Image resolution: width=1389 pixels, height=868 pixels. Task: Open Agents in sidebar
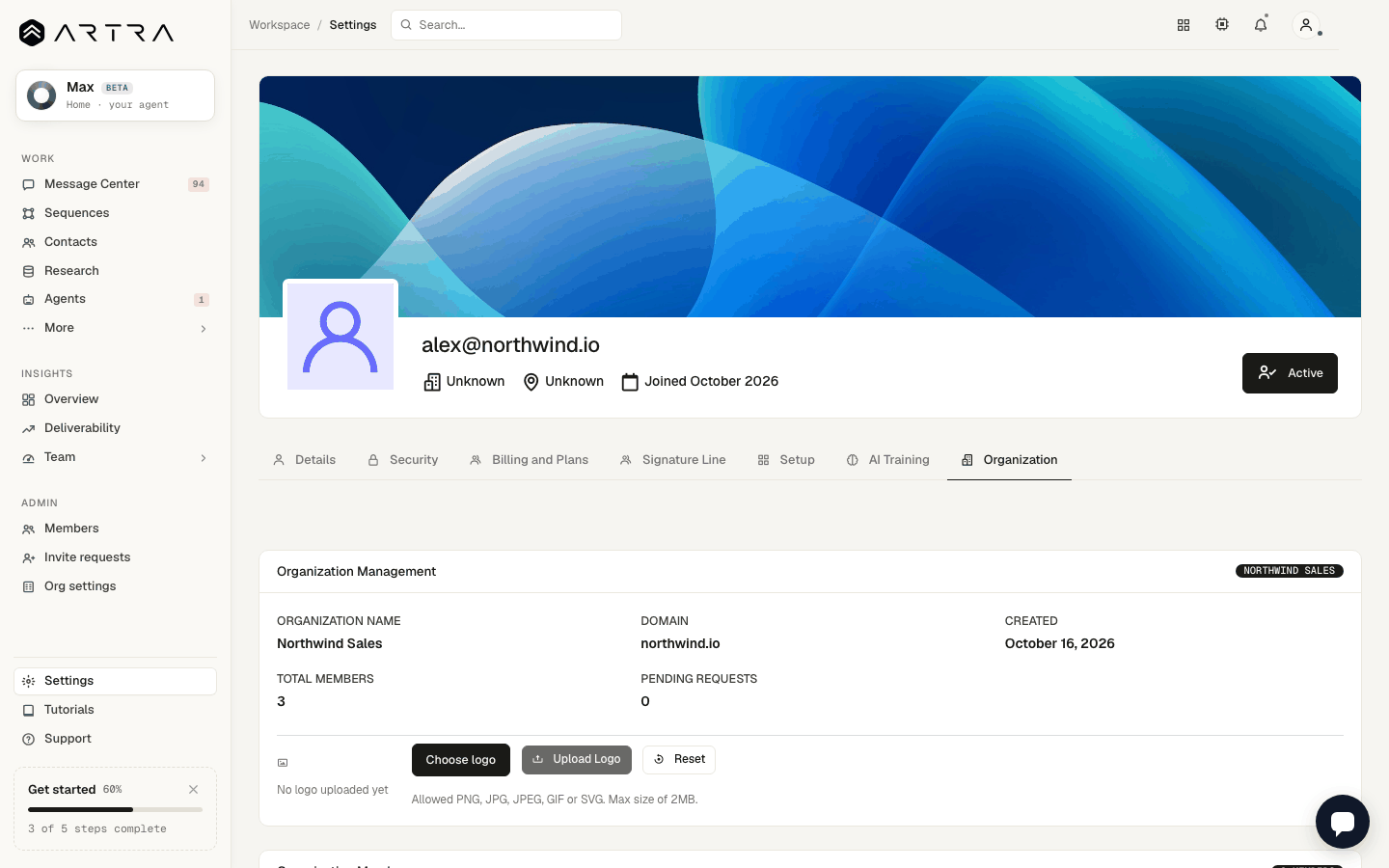click(116, 299)
